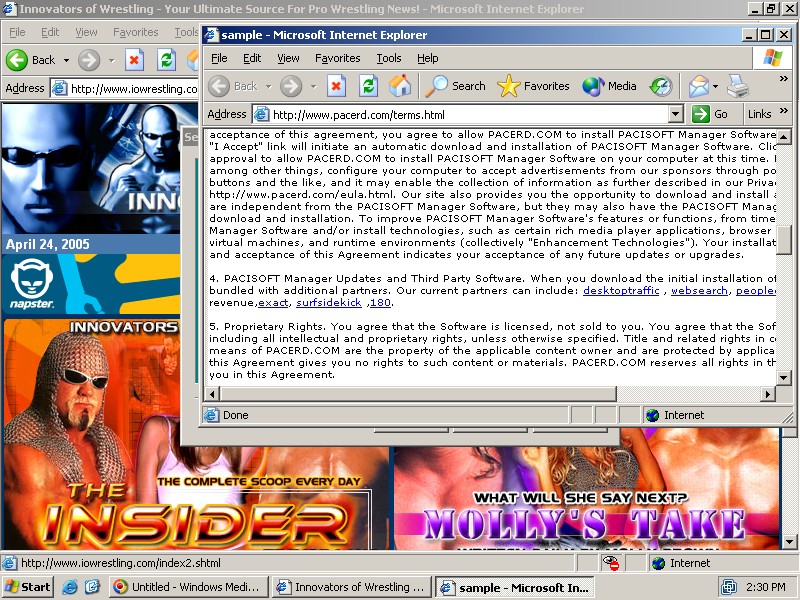Click the Forward arrow in the sample window
This screenshot has width=800, height=600.
click(291, 86)
